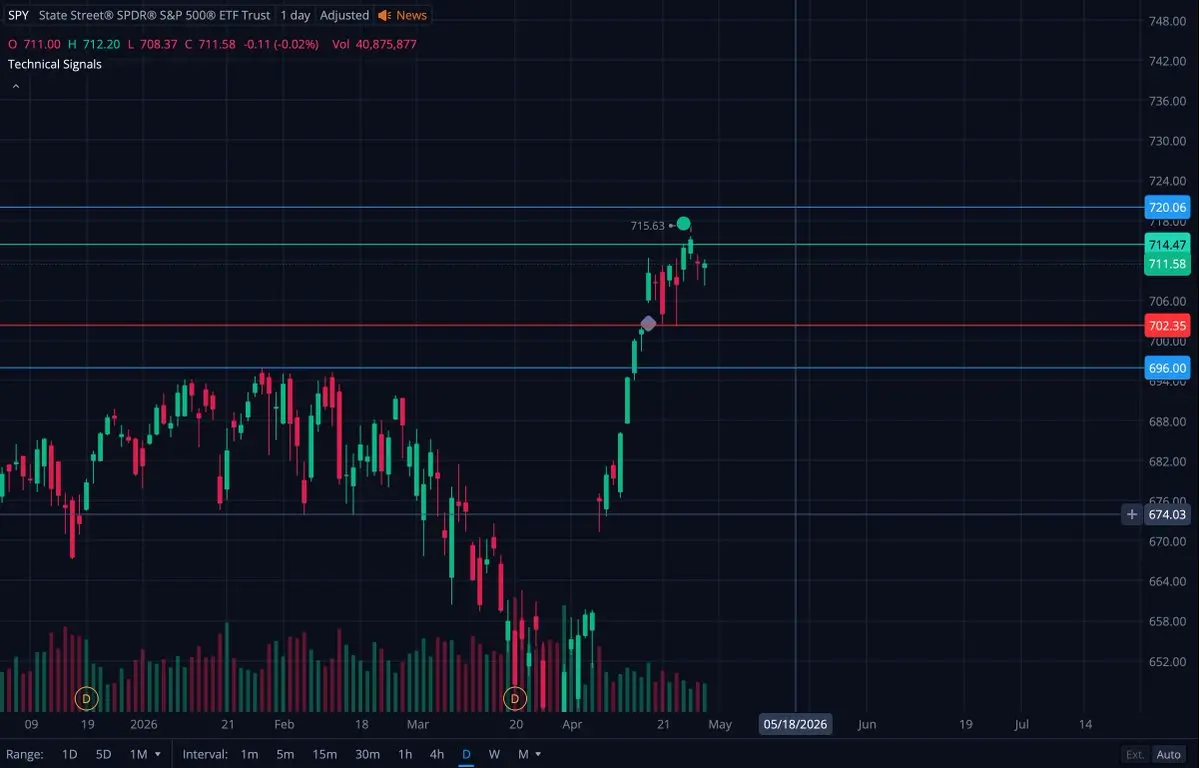Collapse the legend with caret arrow
The image size is (1199, 768).
16,86
